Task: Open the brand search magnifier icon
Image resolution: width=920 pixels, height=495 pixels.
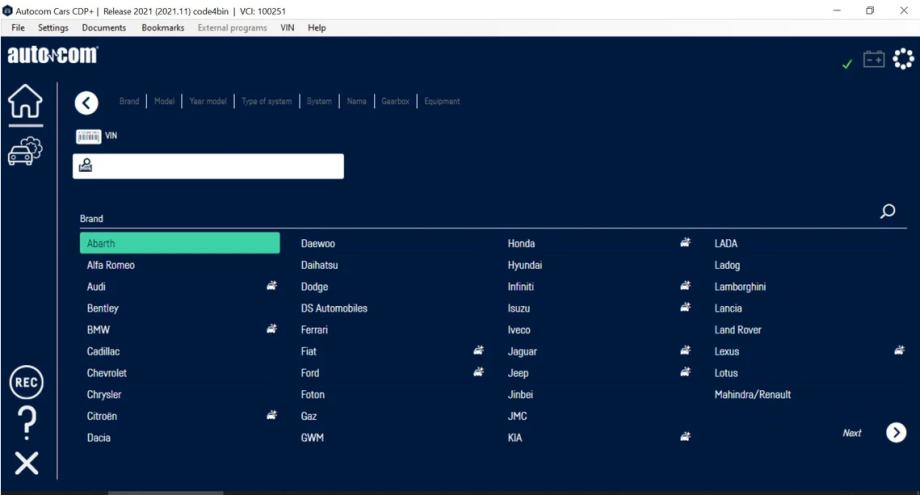Action: point(887,211)
